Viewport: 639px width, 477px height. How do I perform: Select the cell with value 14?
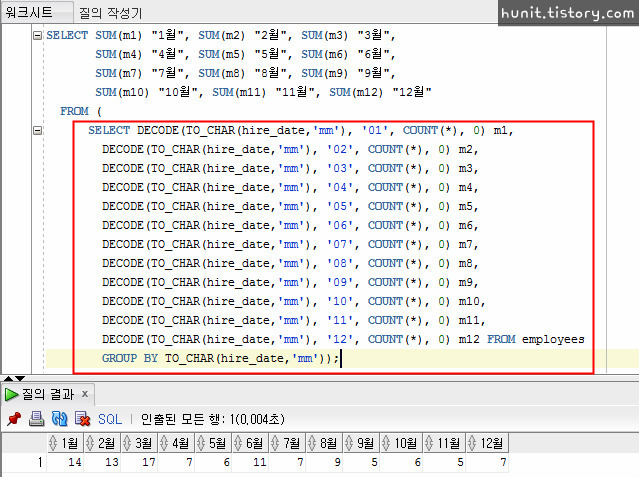click(66, 462)
